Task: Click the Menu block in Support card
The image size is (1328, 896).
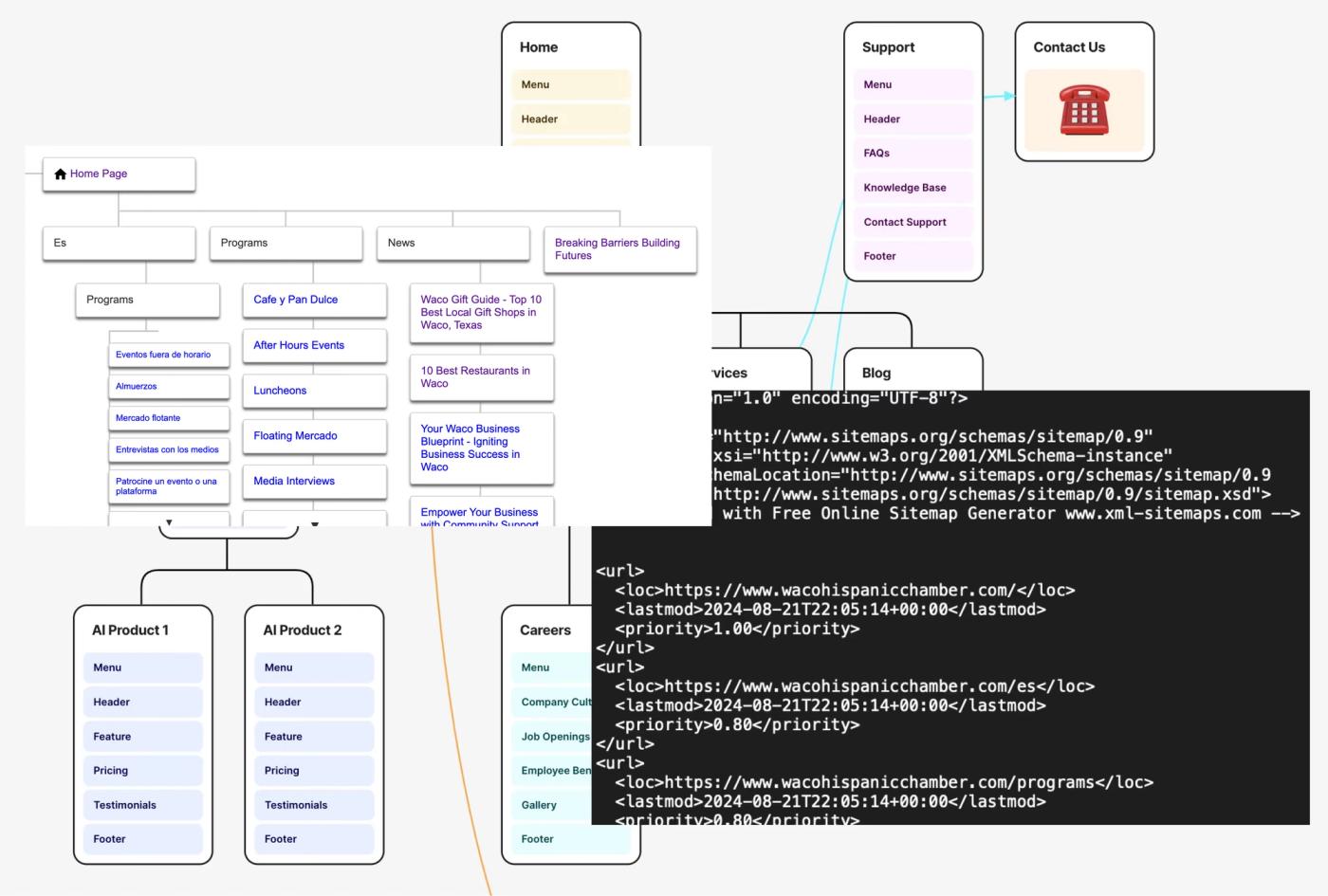Action: coord(913,85)
